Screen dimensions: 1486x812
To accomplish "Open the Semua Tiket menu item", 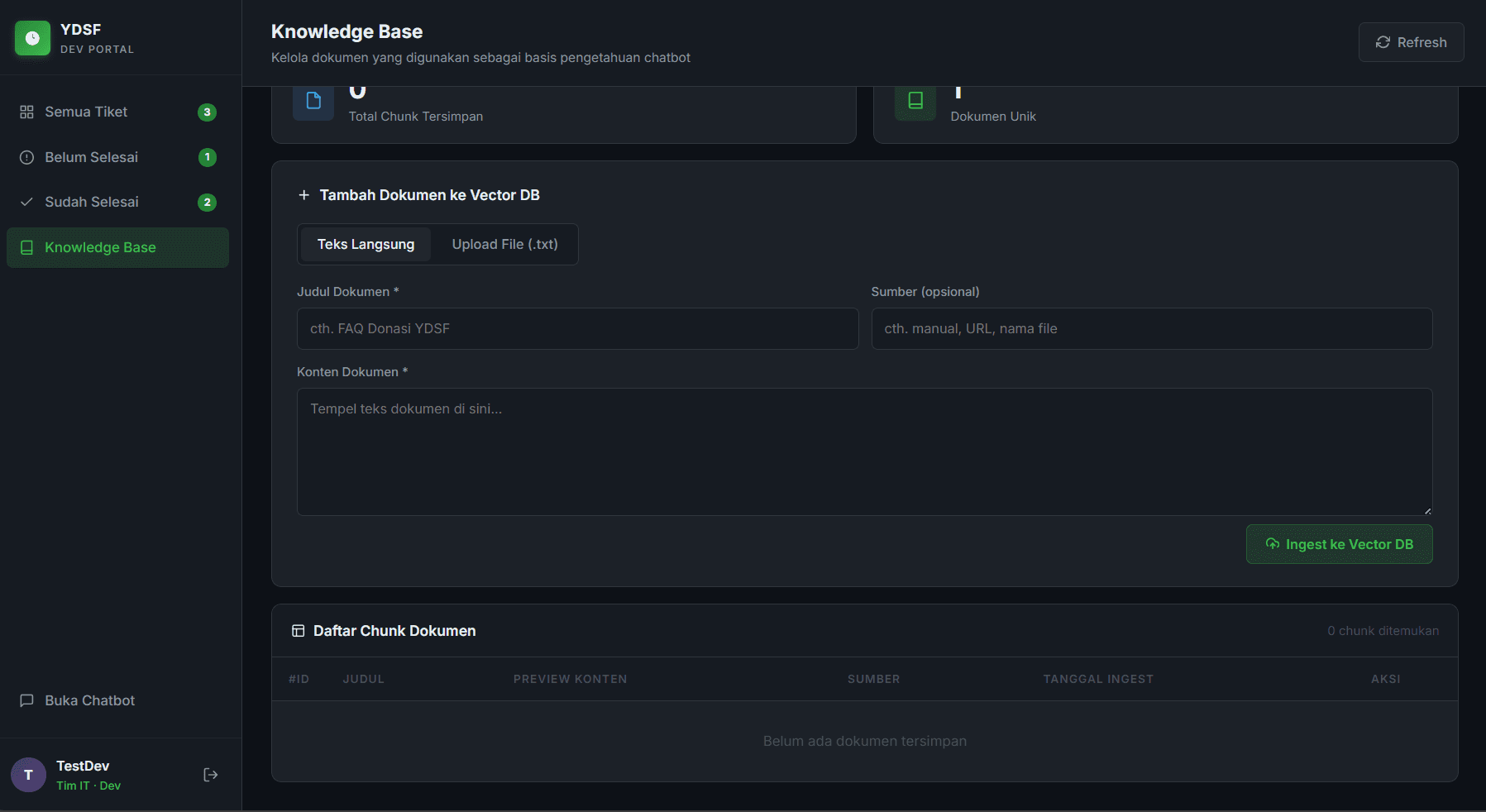I will click(117, 112).
